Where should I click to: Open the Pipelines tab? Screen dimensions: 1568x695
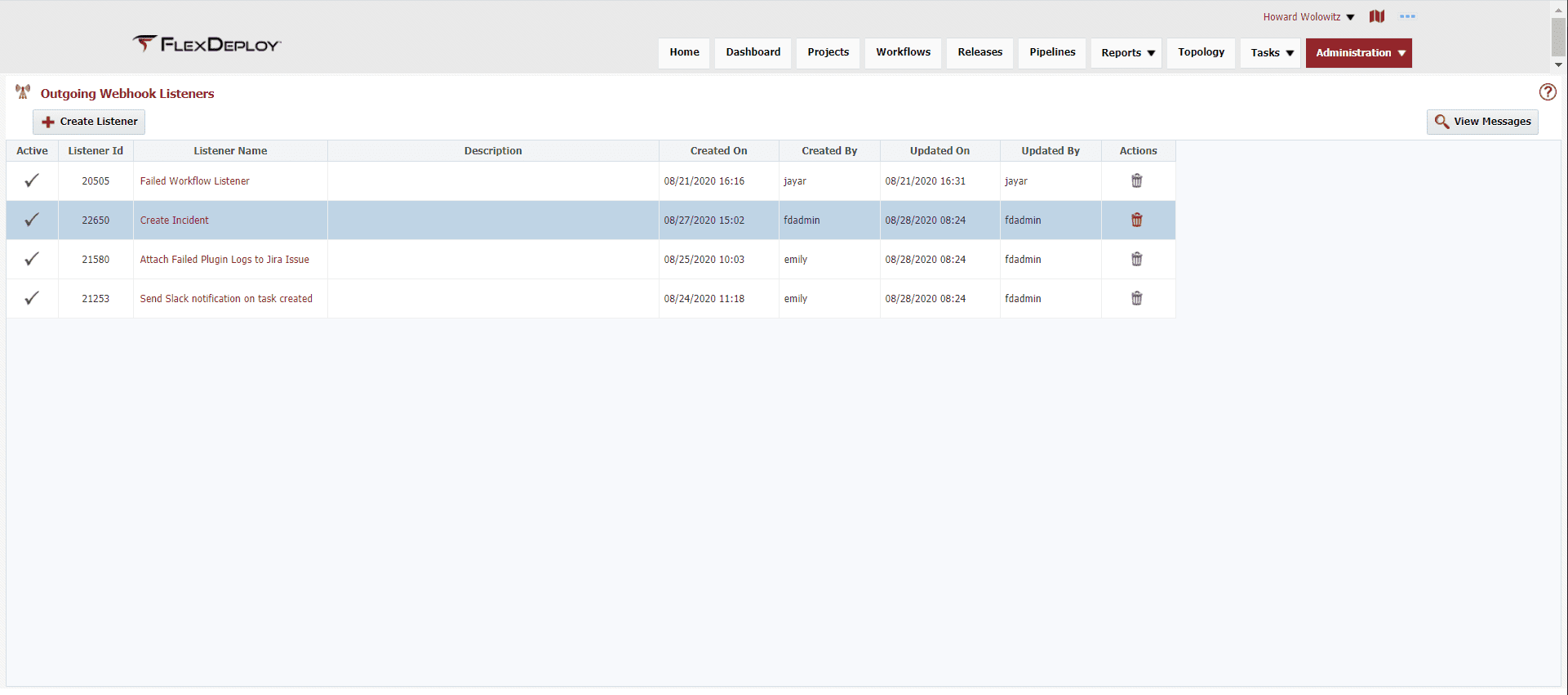pos(1052,53)
